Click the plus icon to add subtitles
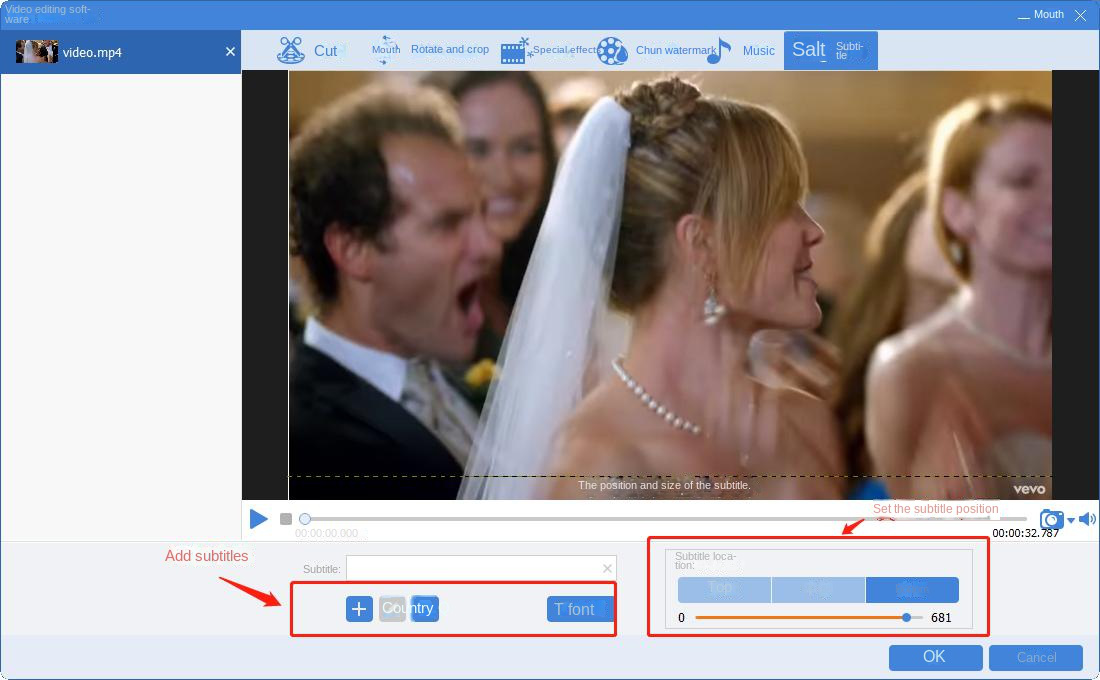This screenshot has height=680, width=1100. click(x=359, y=608)
